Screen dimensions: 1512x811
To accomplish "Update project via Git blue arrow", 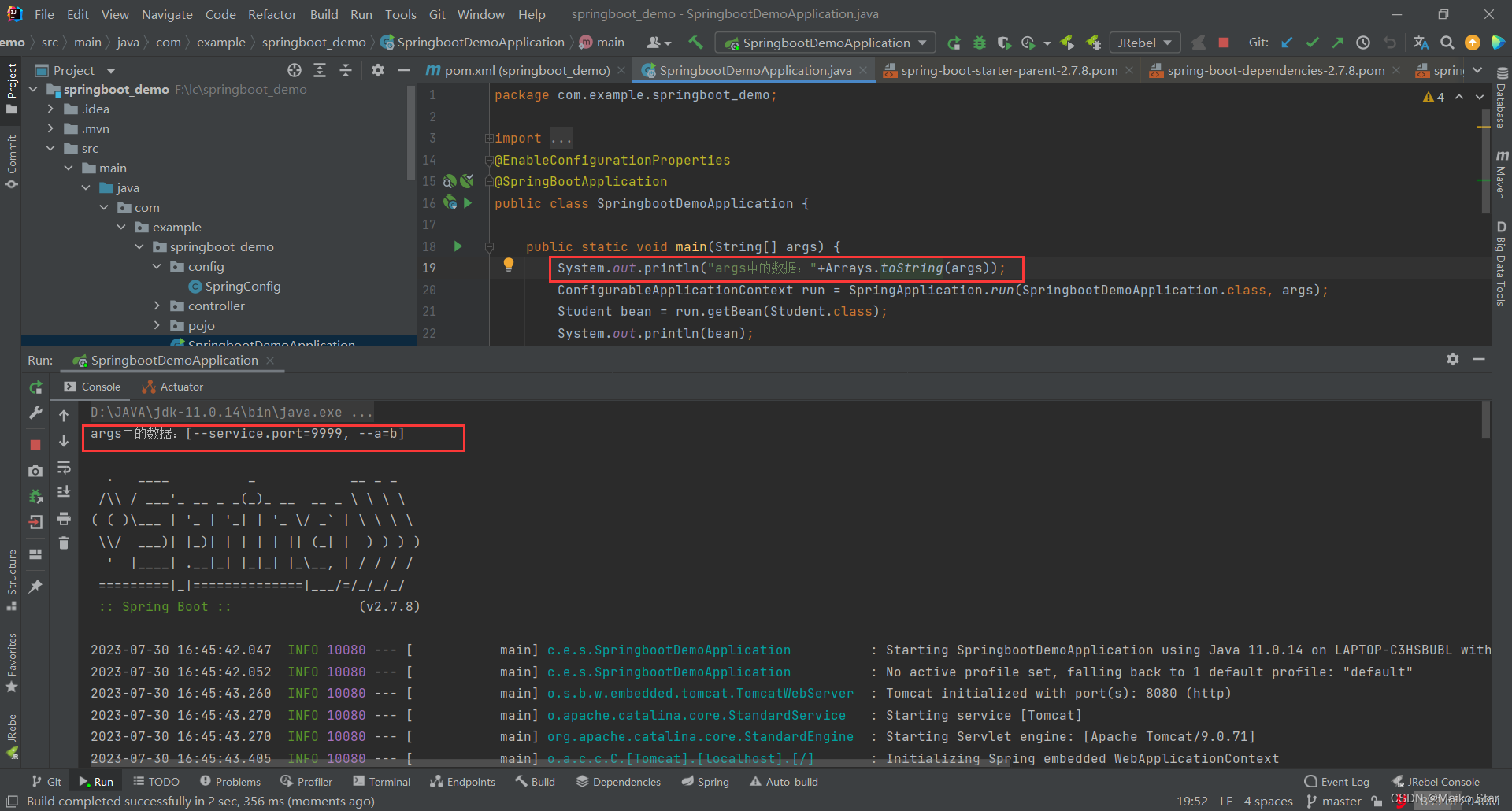I will (1287, 43).
